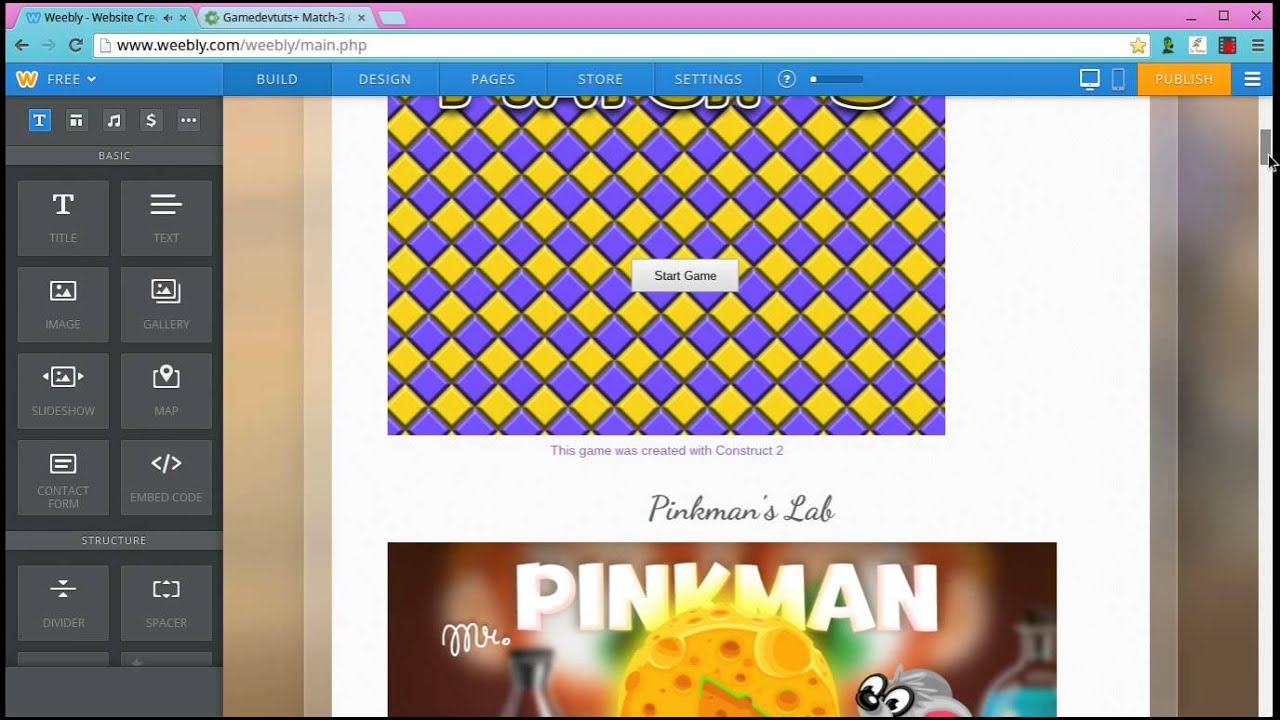Click the Pinkman's Lab heading
The image size is (1280, 720).
[741, 509]
